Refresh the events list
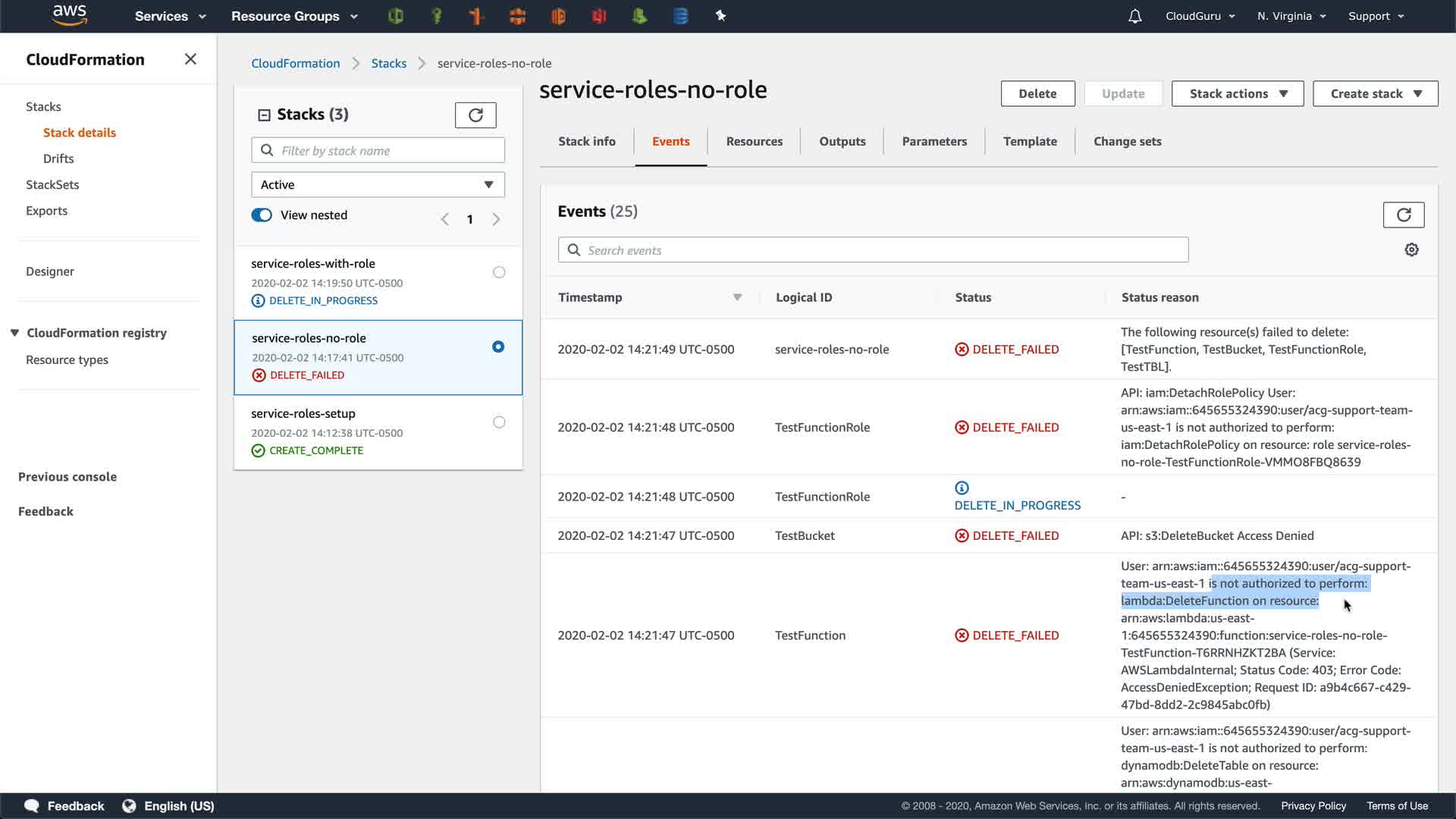1456x819 pixels. click(x=1403, y=215)
